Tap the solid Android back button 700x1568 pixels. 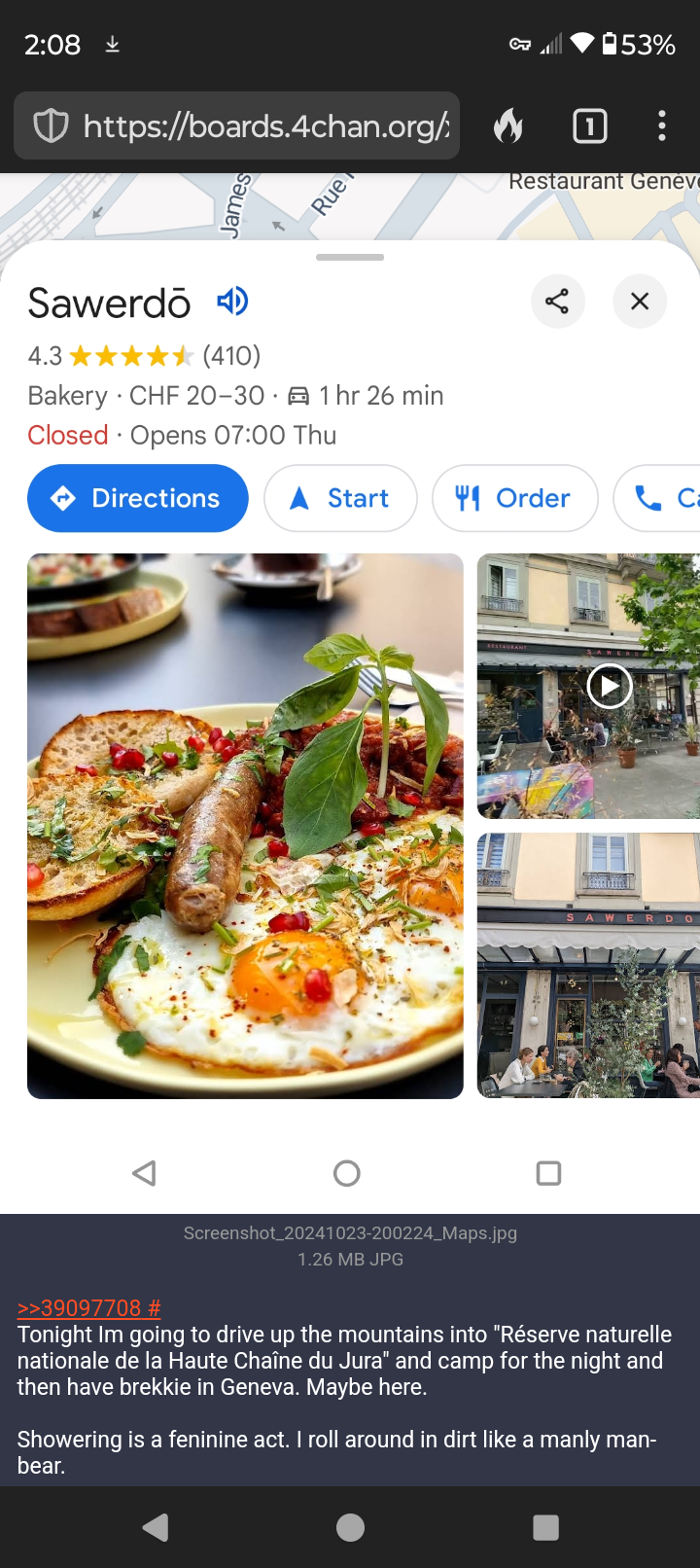point(156,1528)
